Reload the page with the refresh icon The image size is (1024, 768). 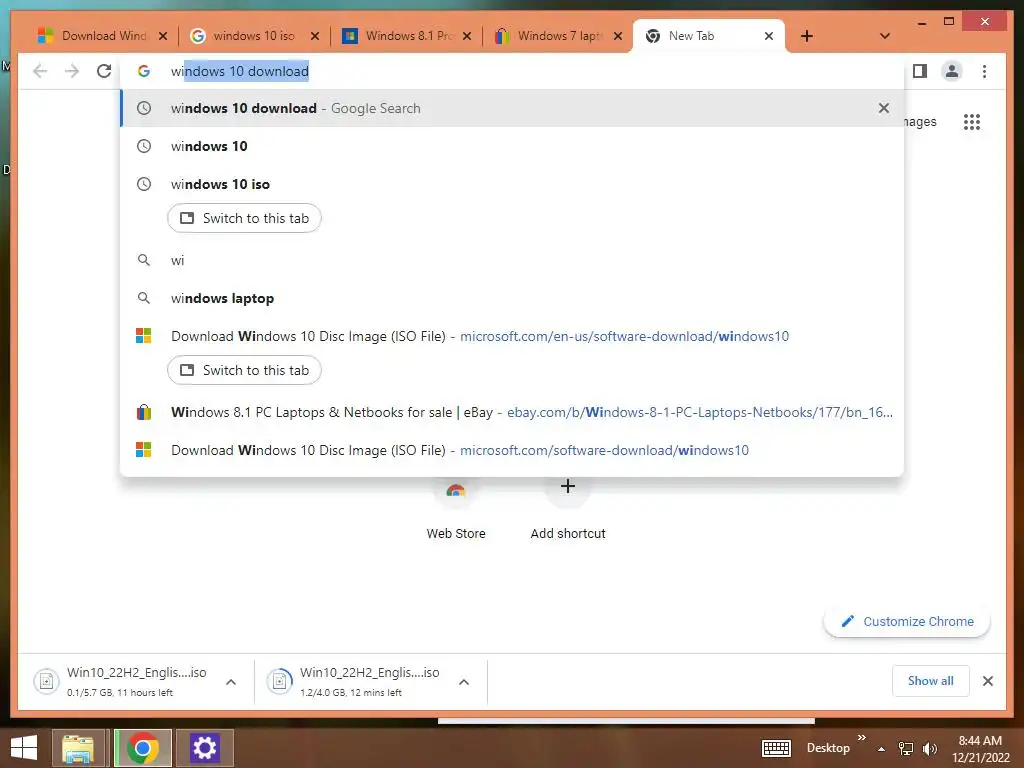(x=104, y=71)
